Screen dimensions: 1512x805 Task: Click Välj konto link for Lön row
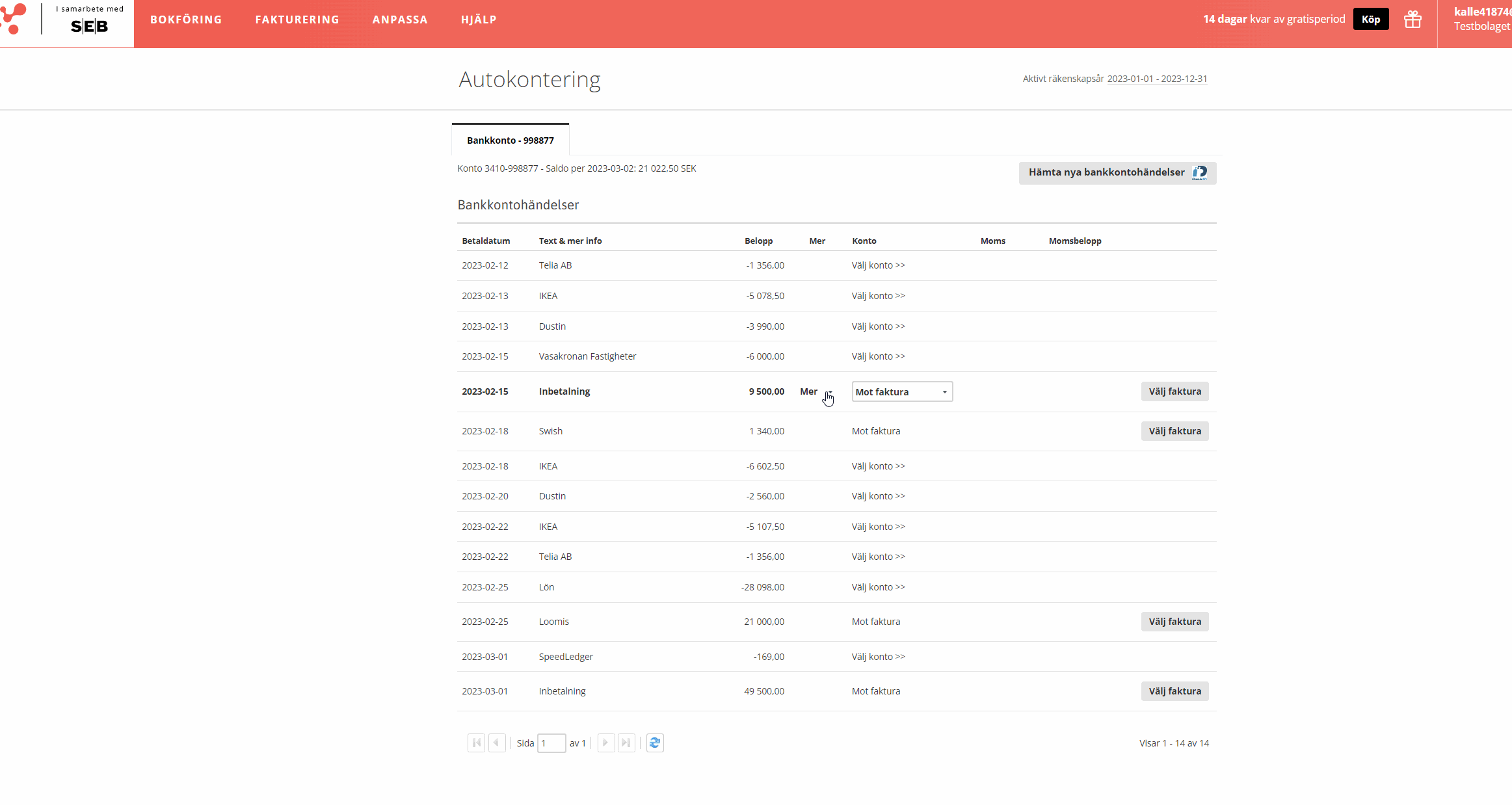click(x=878, y=587)
